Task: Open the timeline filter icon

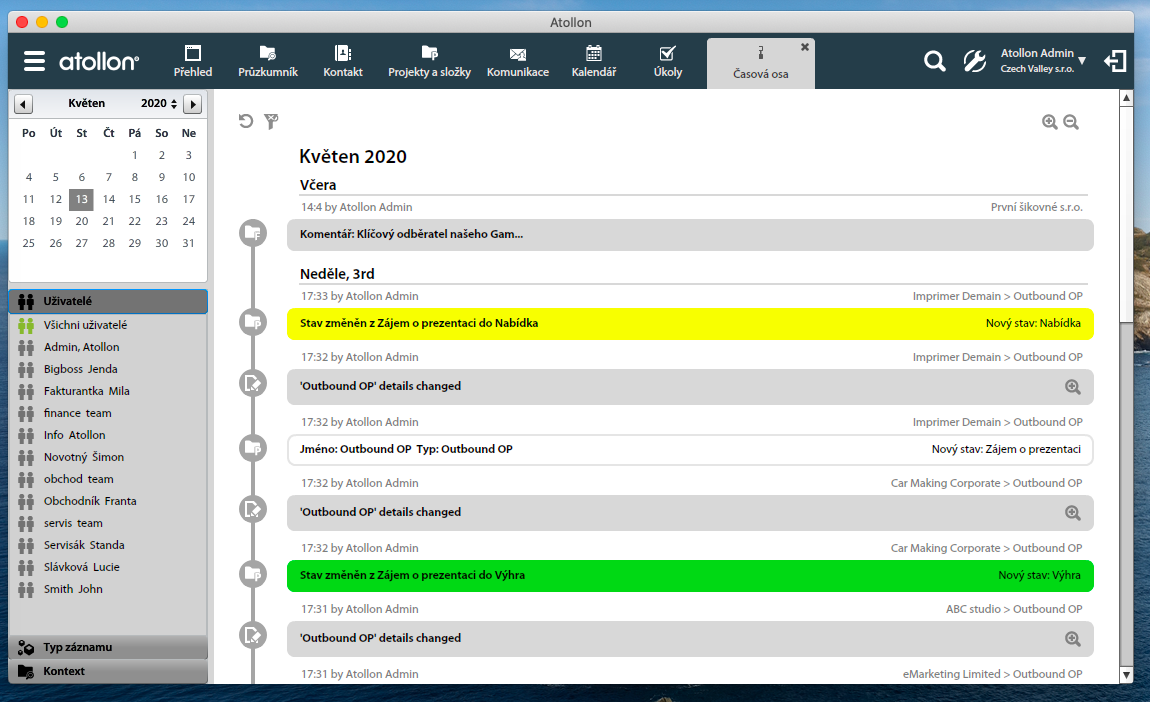Action: pos(271,122)
